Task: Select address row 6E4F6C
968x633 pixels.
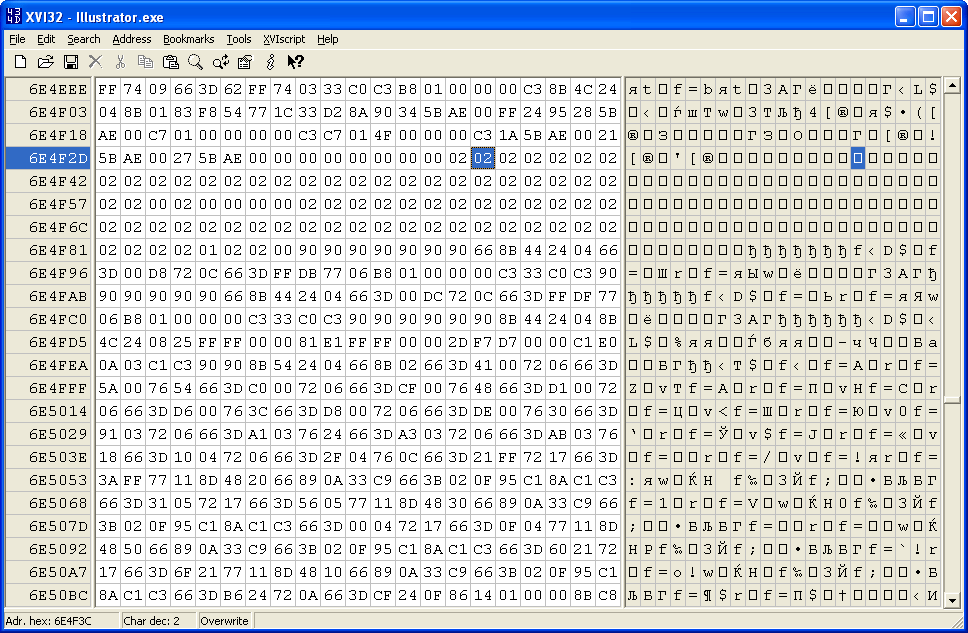Action: [x=48, y=227]
